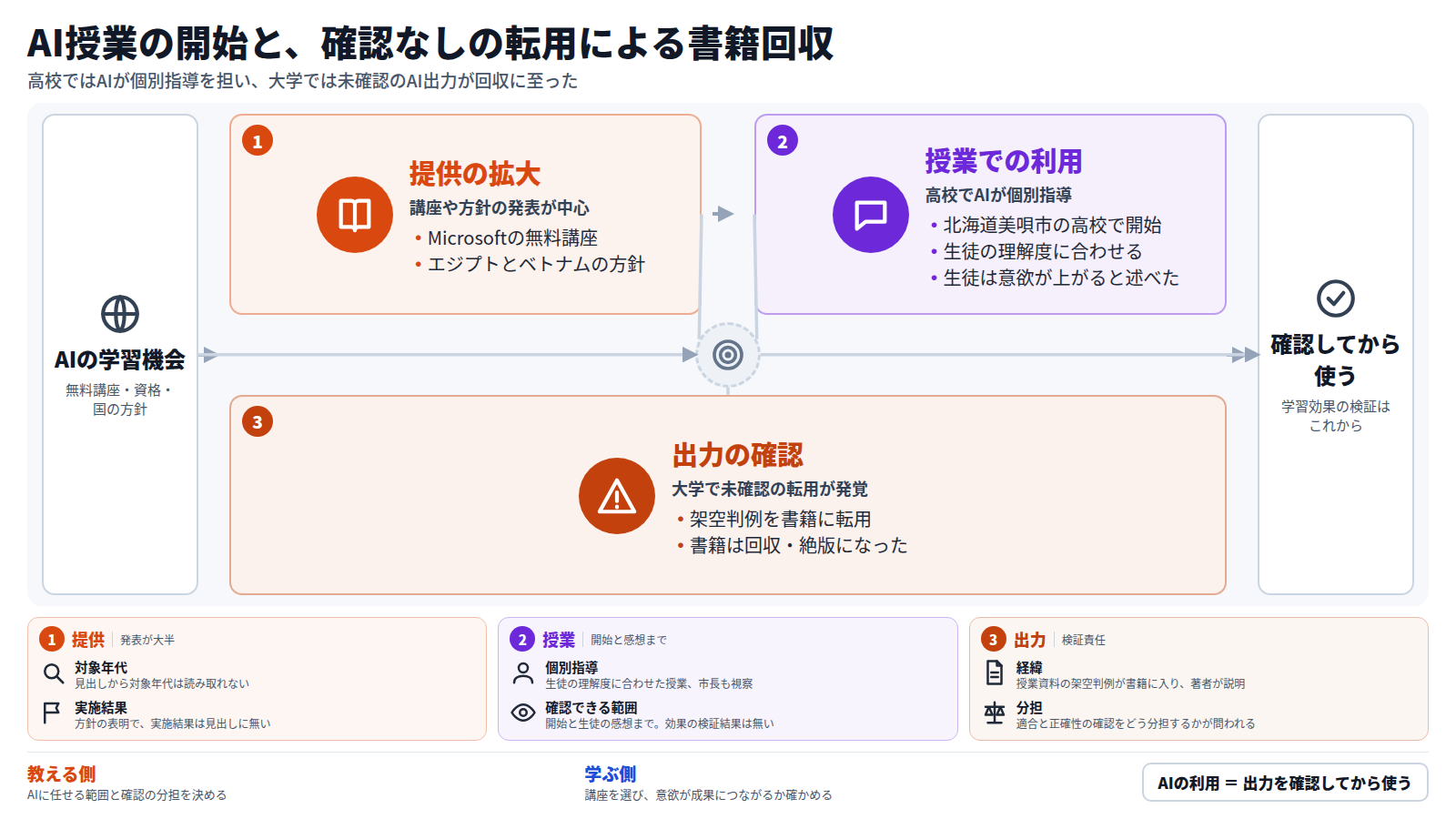
Task: Click the 書籍は回収・絶版になった bullet
Action: (793, 545)
